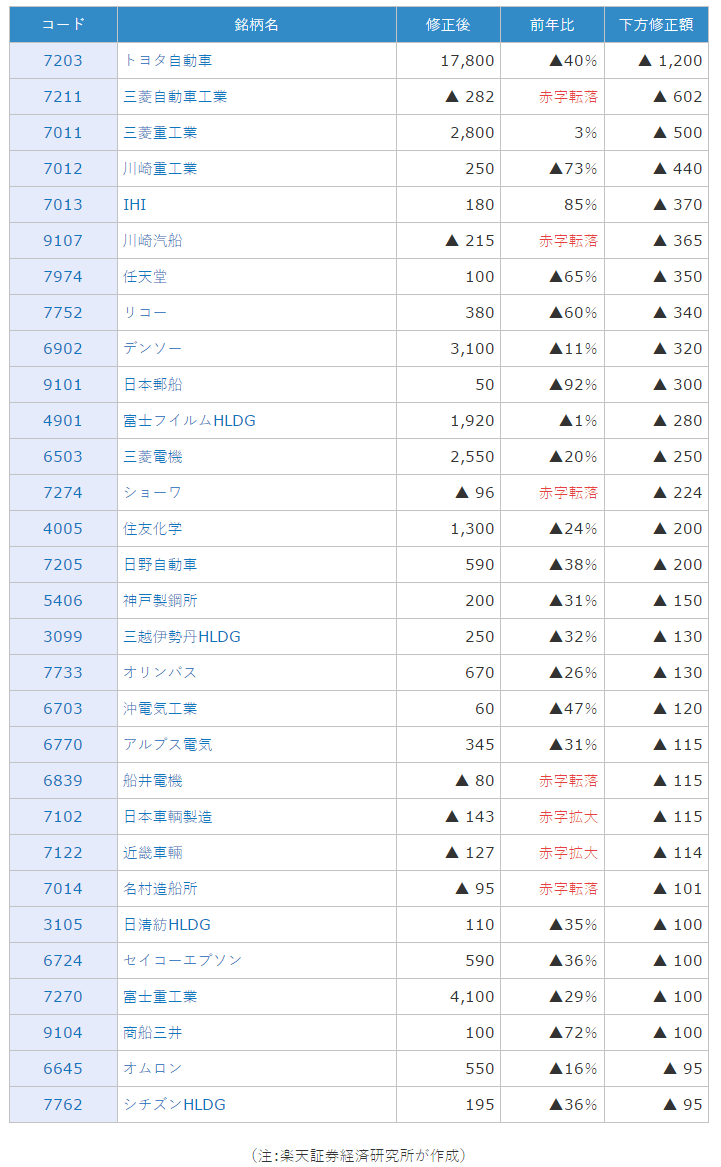Open the 三菱重工業 link
721x1167 pixels.
pyautogui.click(x=160, y=132)
